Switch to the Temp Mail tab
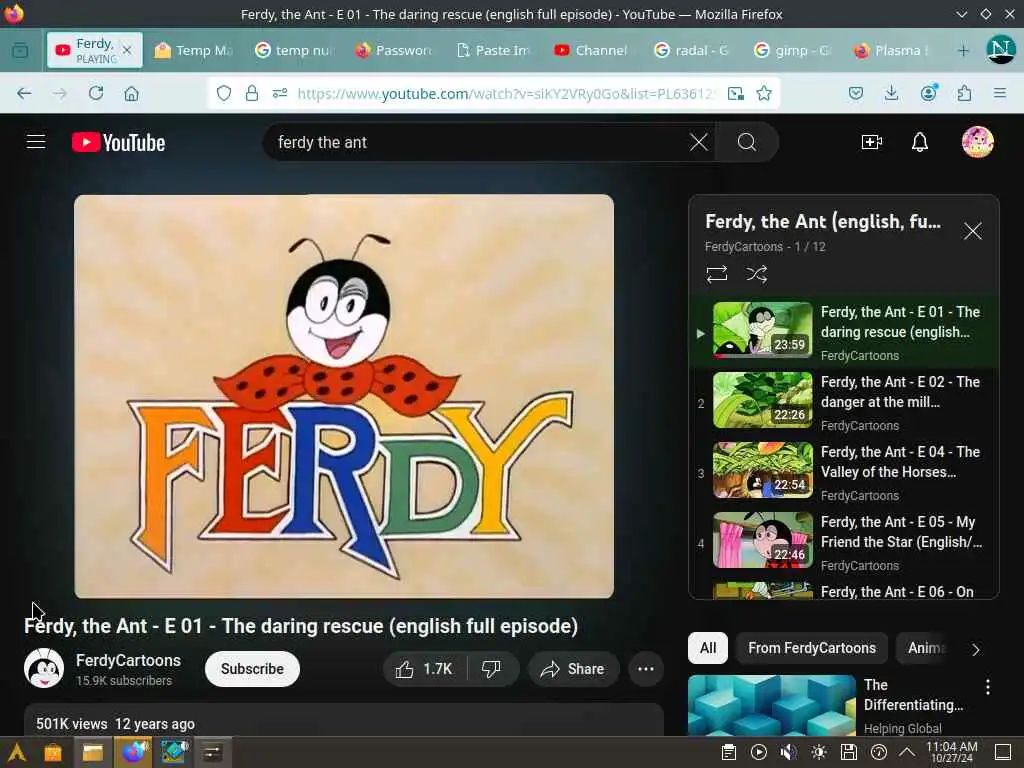The image size is (1024, 768). [193, 50]
